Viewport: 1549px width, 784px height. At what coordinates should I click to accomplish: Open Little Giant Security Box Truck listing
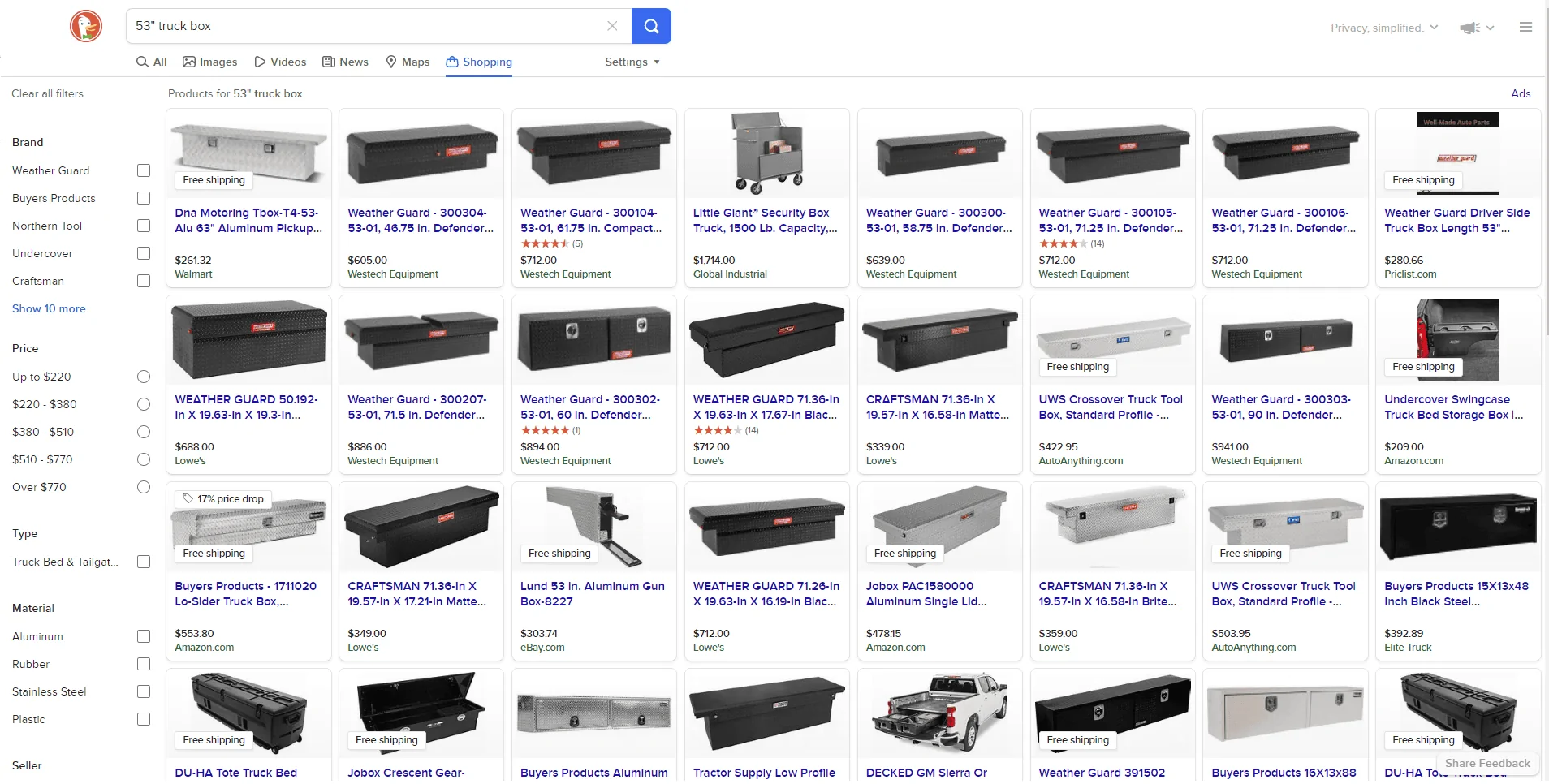pos(766,221)
